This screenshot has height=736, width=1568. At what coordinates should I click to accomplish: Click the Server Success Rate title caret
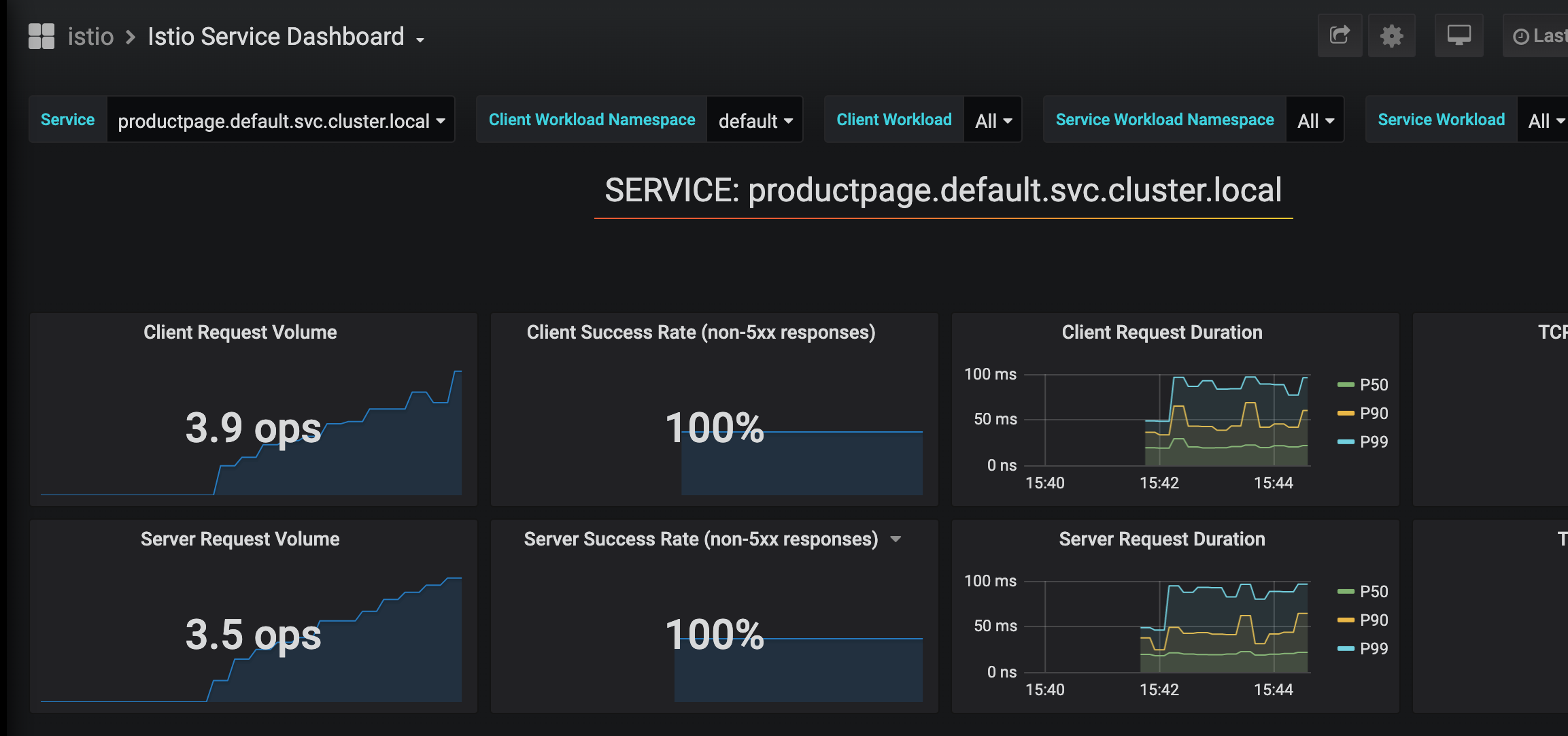coord(896,539)
